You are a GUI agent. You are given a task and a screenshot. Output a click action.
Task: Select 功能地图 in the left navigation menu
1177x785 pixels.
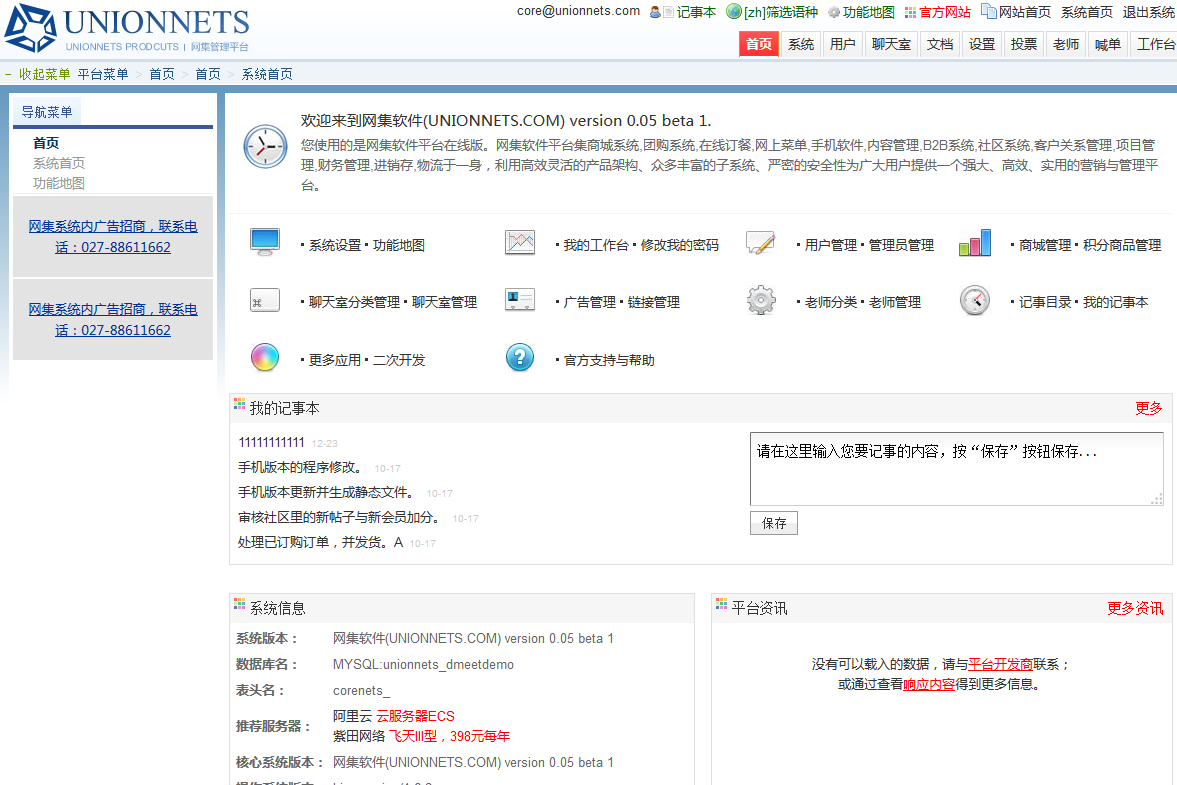(x=59, y=183)
